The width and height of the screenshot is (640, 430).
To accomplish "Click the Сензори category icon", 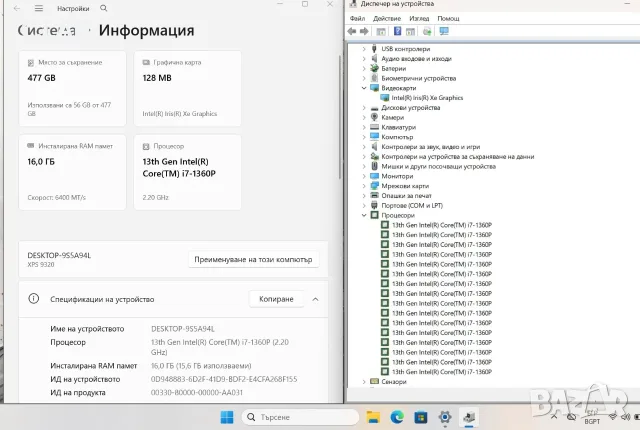I will coord(374,381).
